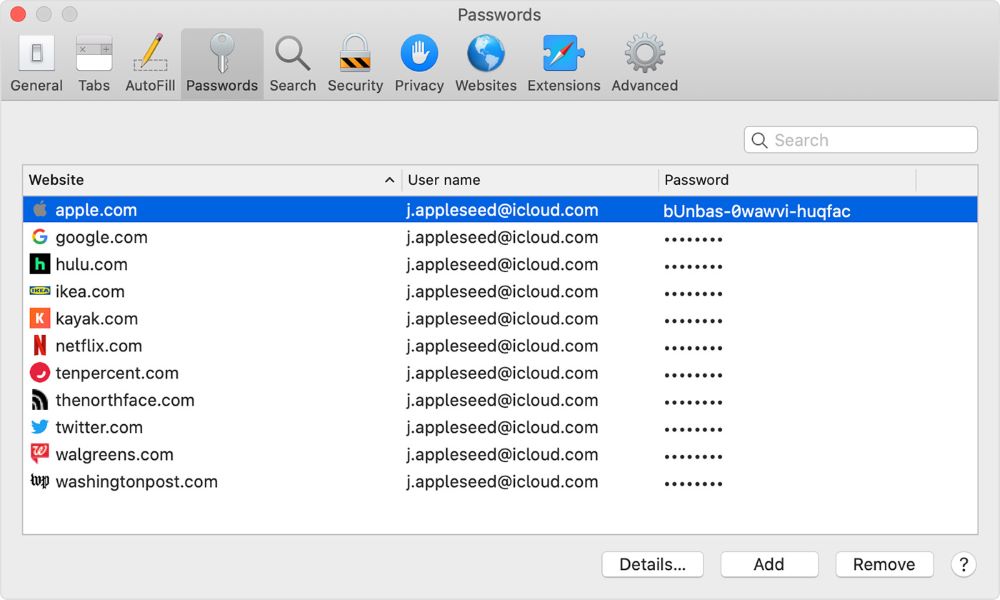Screen dimensions: 1000x600
Task: Select the kayak.com entry
Action: tap(500, 319)
